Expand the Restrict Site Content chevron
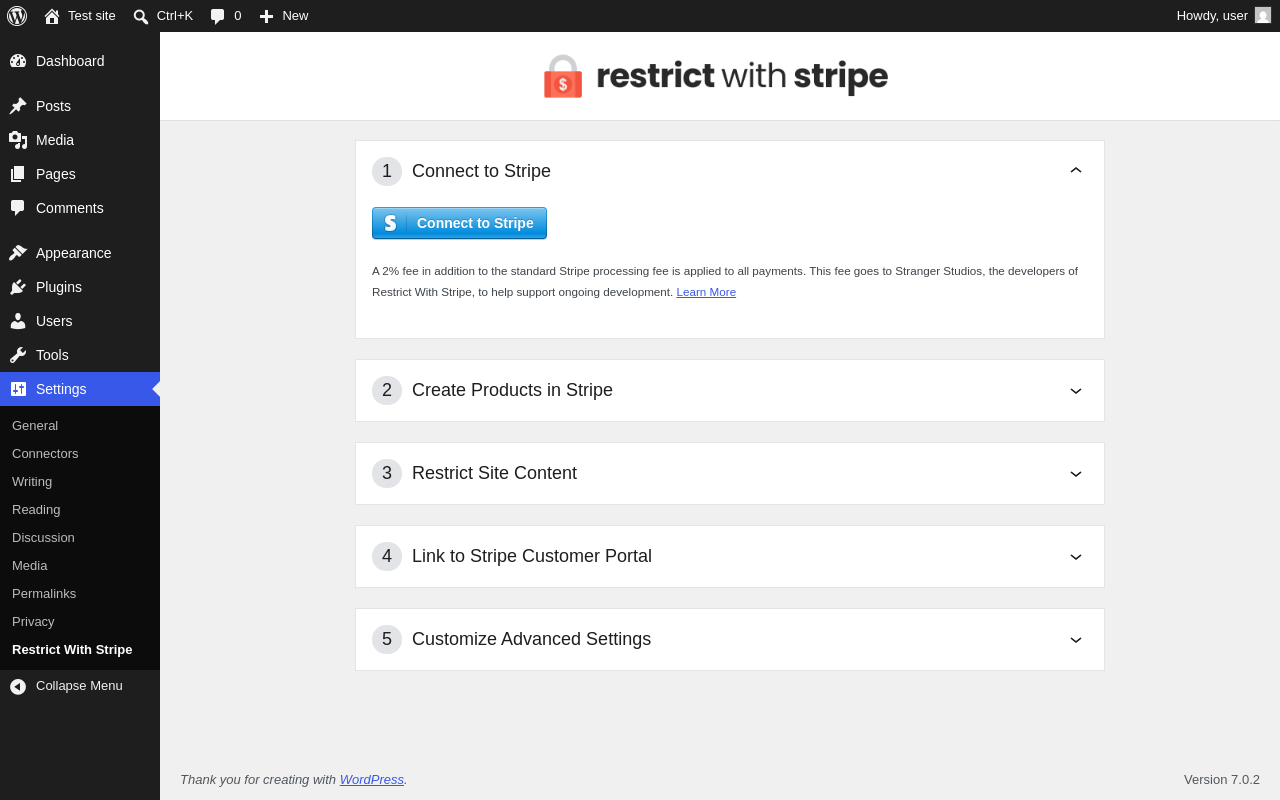 (x=1076, y=474)
